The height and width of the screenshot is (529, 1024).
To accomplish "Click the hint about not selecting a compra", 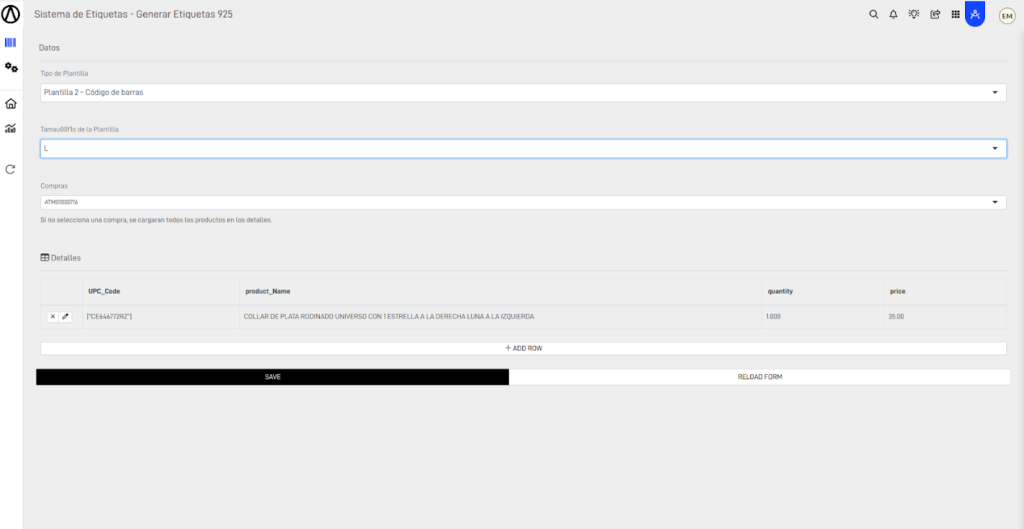I will tap(156, 220).
